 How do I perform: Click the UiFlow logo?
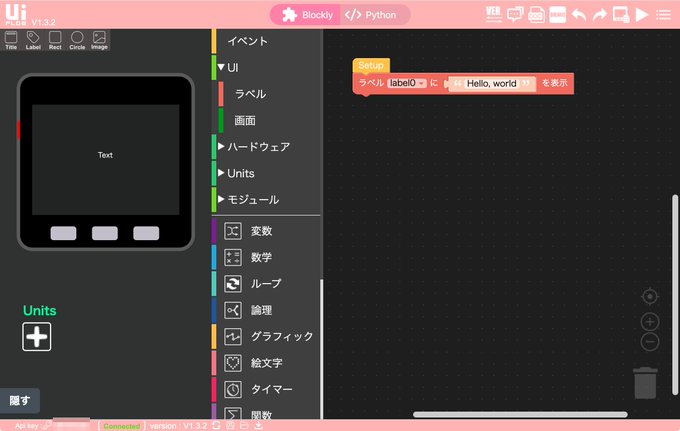click(x=16, y=14)
